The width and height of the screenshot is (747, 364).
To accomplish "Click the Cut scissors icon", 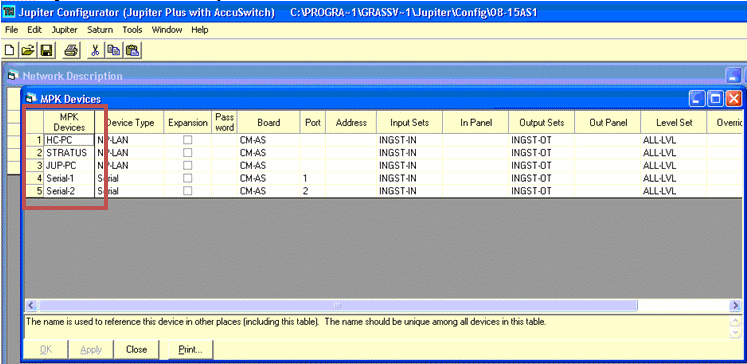I will point(95,51).
